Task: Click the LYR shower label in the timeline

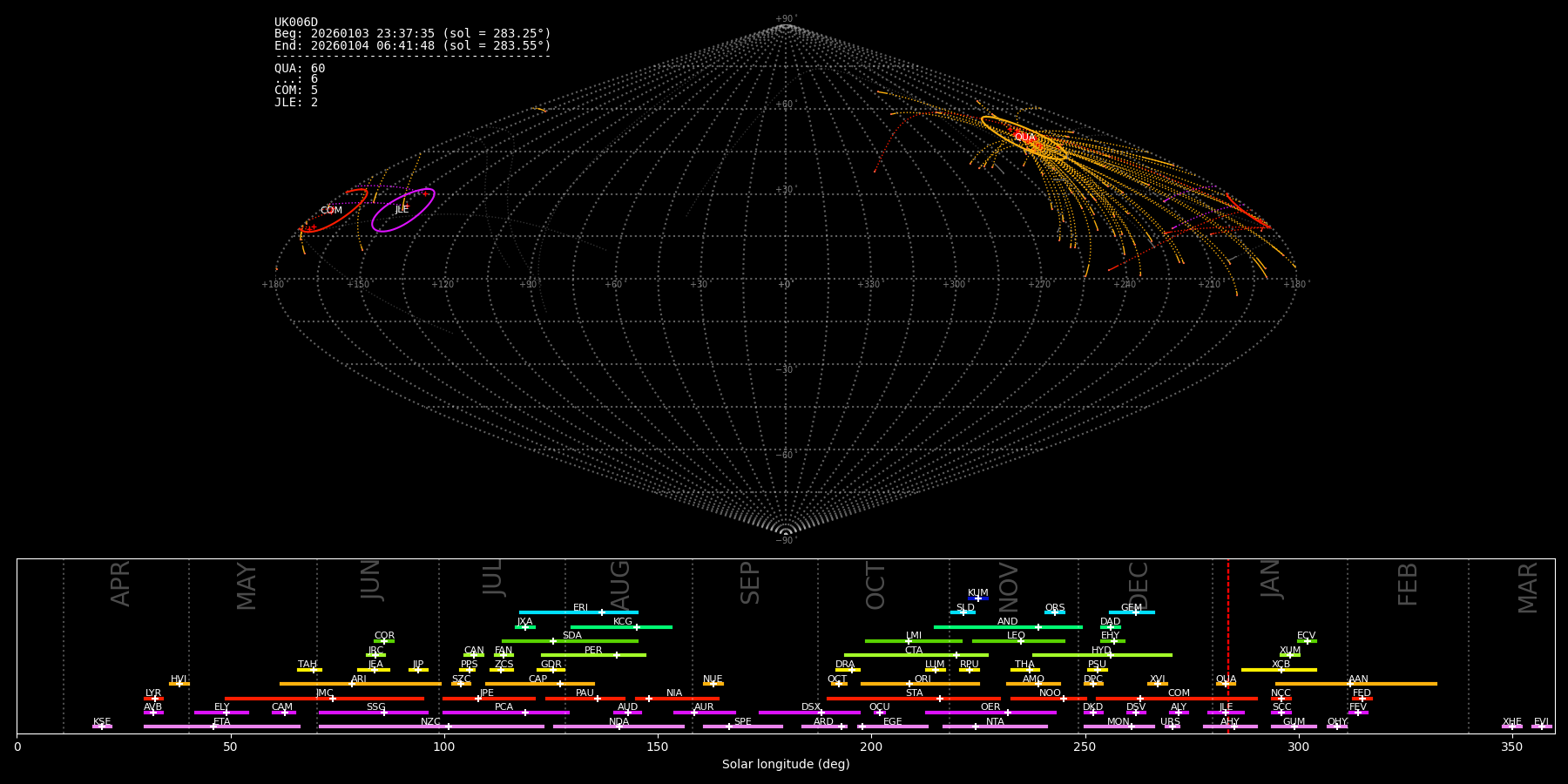Action: coord(153,693)
